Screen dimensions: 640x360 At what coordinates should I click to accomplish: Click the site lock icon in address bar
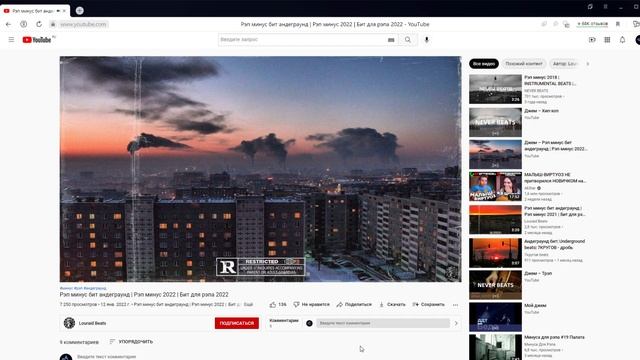(x=53, y=24)
